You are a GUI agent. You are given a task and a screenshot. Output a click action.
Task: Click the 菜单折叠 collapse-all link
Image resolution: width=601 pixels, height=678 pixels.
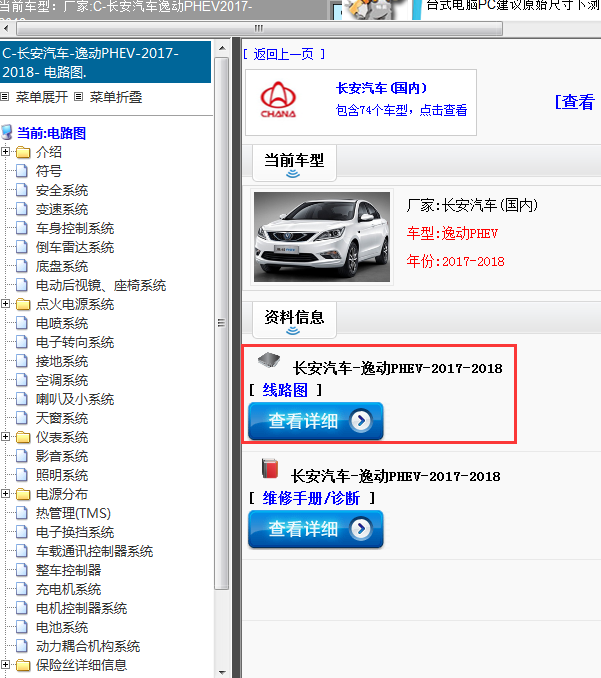click(115, 97)
